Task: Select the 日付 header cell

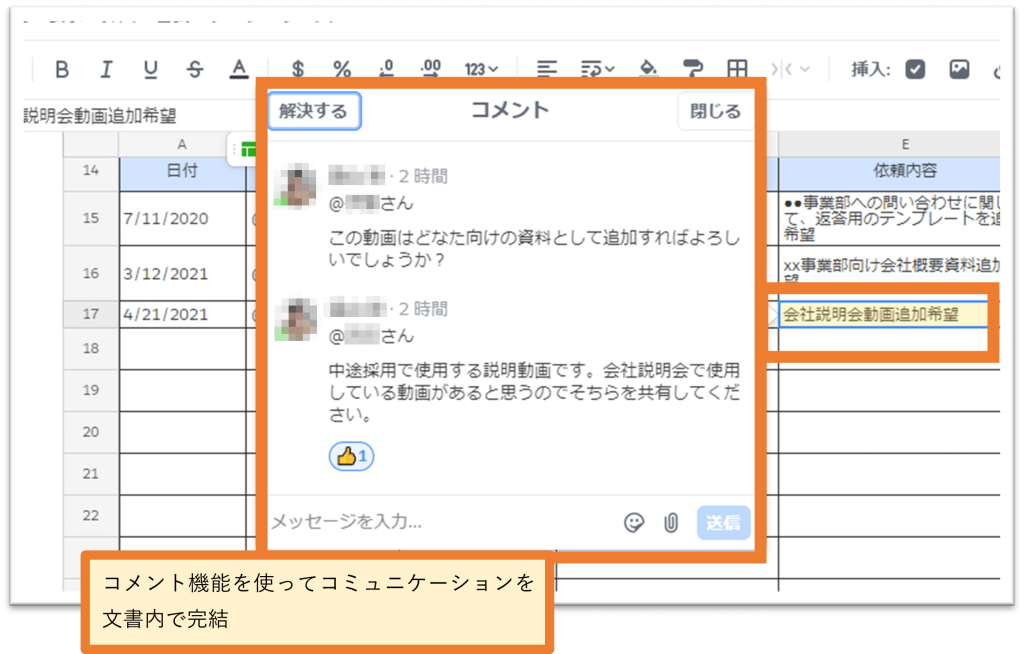Action: 182,171
